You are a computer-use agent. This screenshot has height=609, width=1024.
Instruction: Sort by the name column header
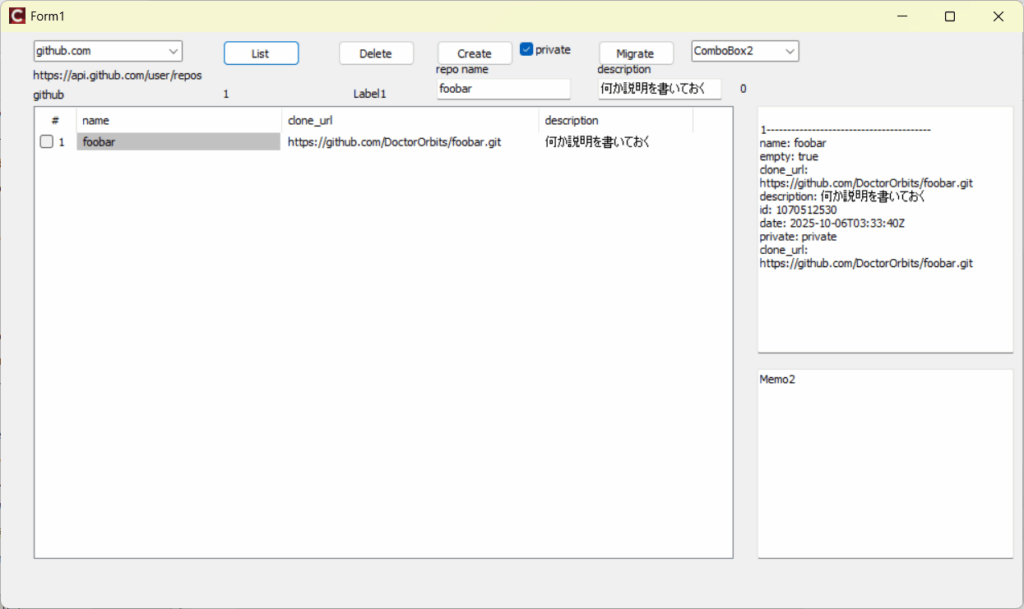[x=178, y=120]
